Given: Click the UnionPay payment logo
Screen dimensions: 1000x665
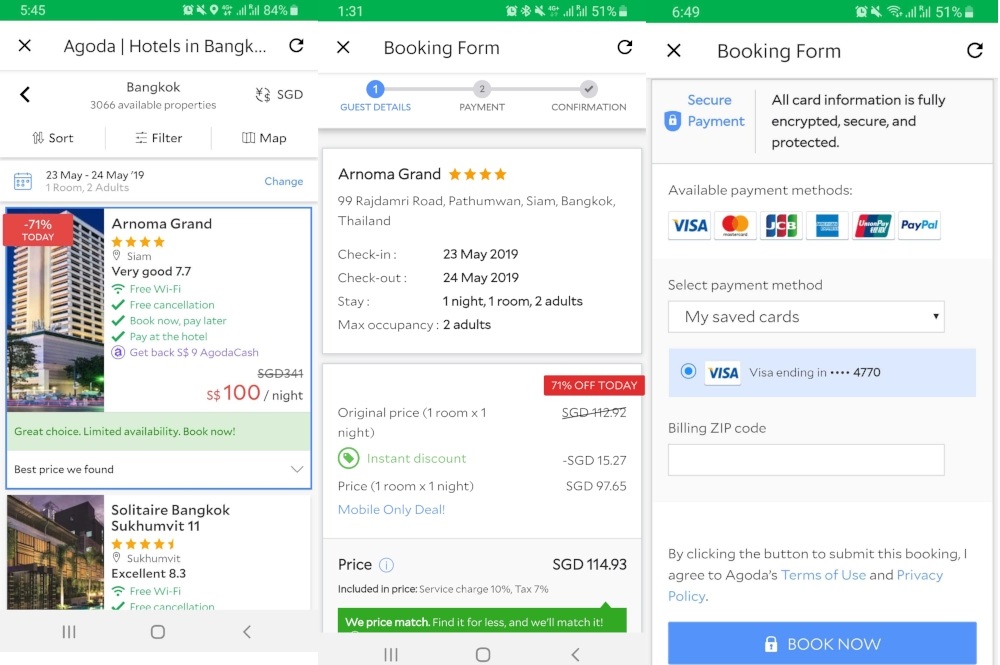Looking at the screenshot, I should tap(873, 225).
